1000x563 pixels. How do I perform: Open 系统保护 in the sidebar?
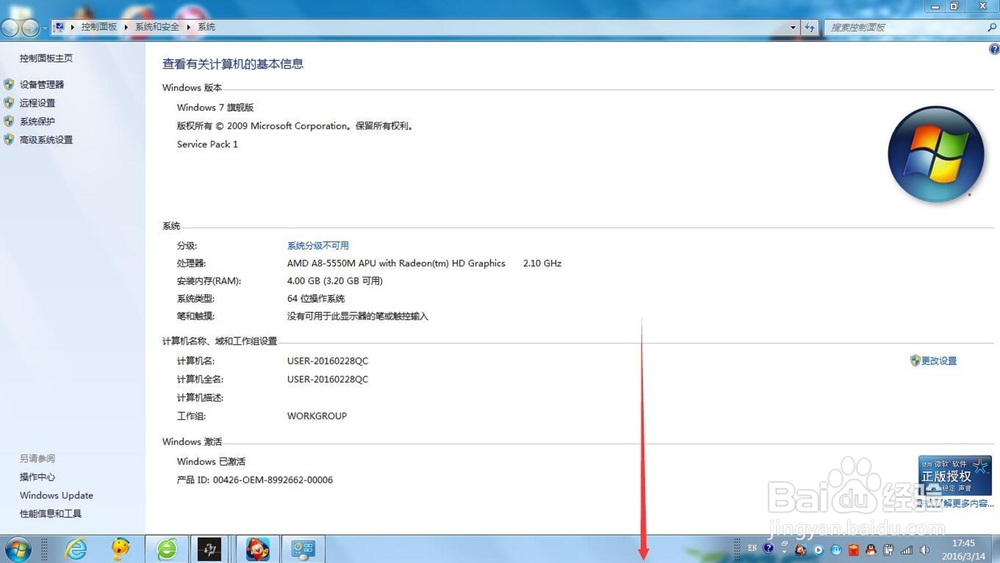point(37,121)
